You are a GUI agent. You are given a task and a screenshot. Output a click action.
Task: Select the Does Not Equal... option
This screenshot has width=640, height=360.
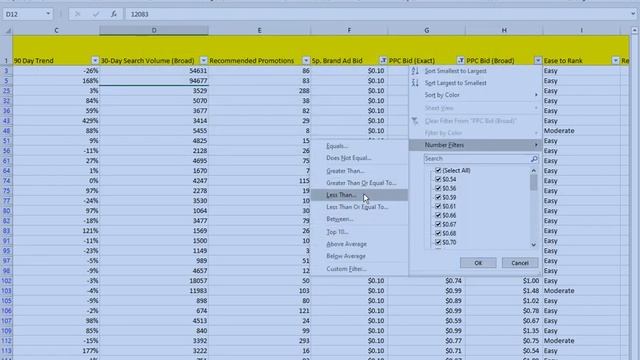(x=359, y=158)
